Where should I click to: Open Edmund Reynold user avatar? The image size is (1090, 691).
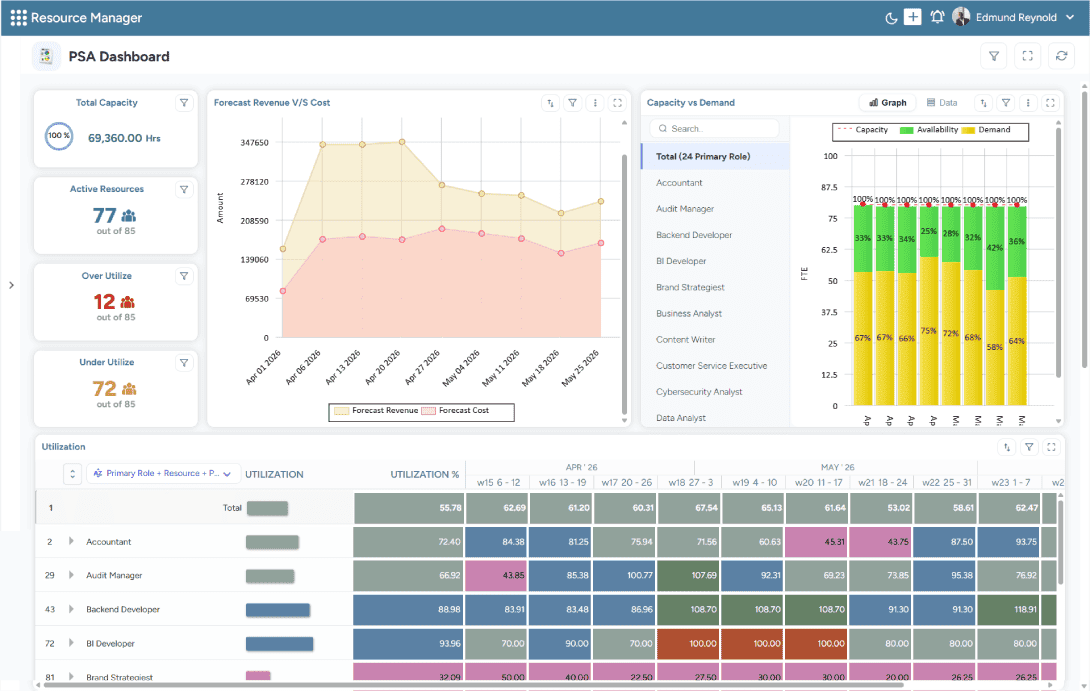coord(961,17)
